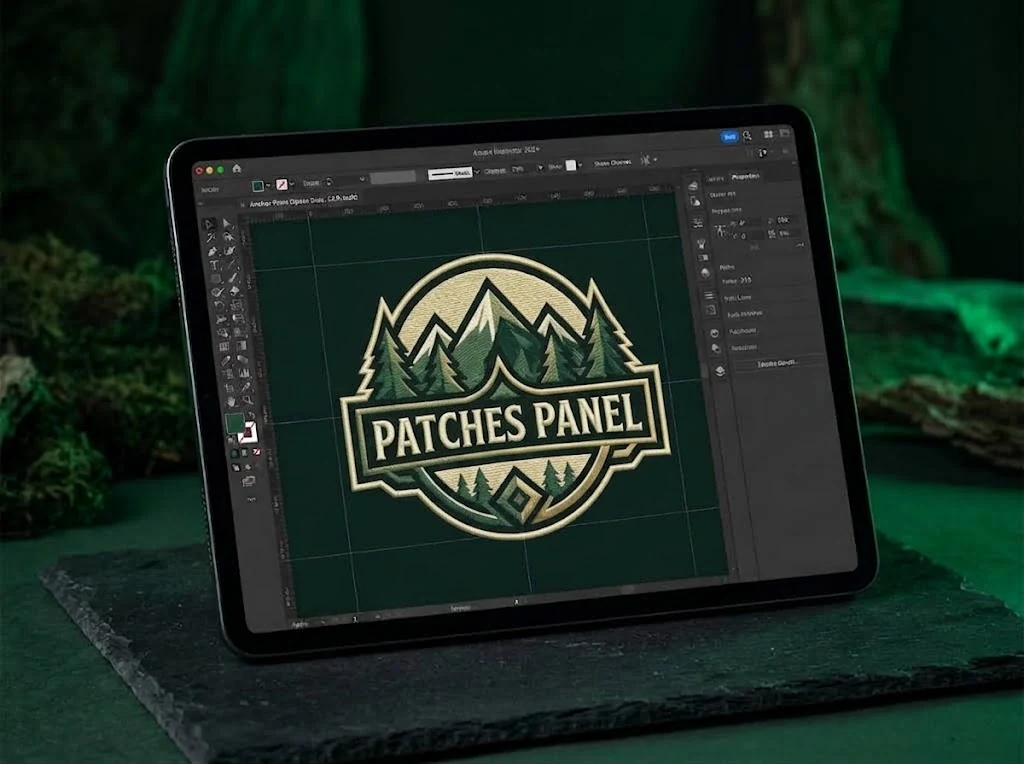Select the Pen tool in the toolbox
This screenshot has height=764, width=1024.
click(212, 252)
